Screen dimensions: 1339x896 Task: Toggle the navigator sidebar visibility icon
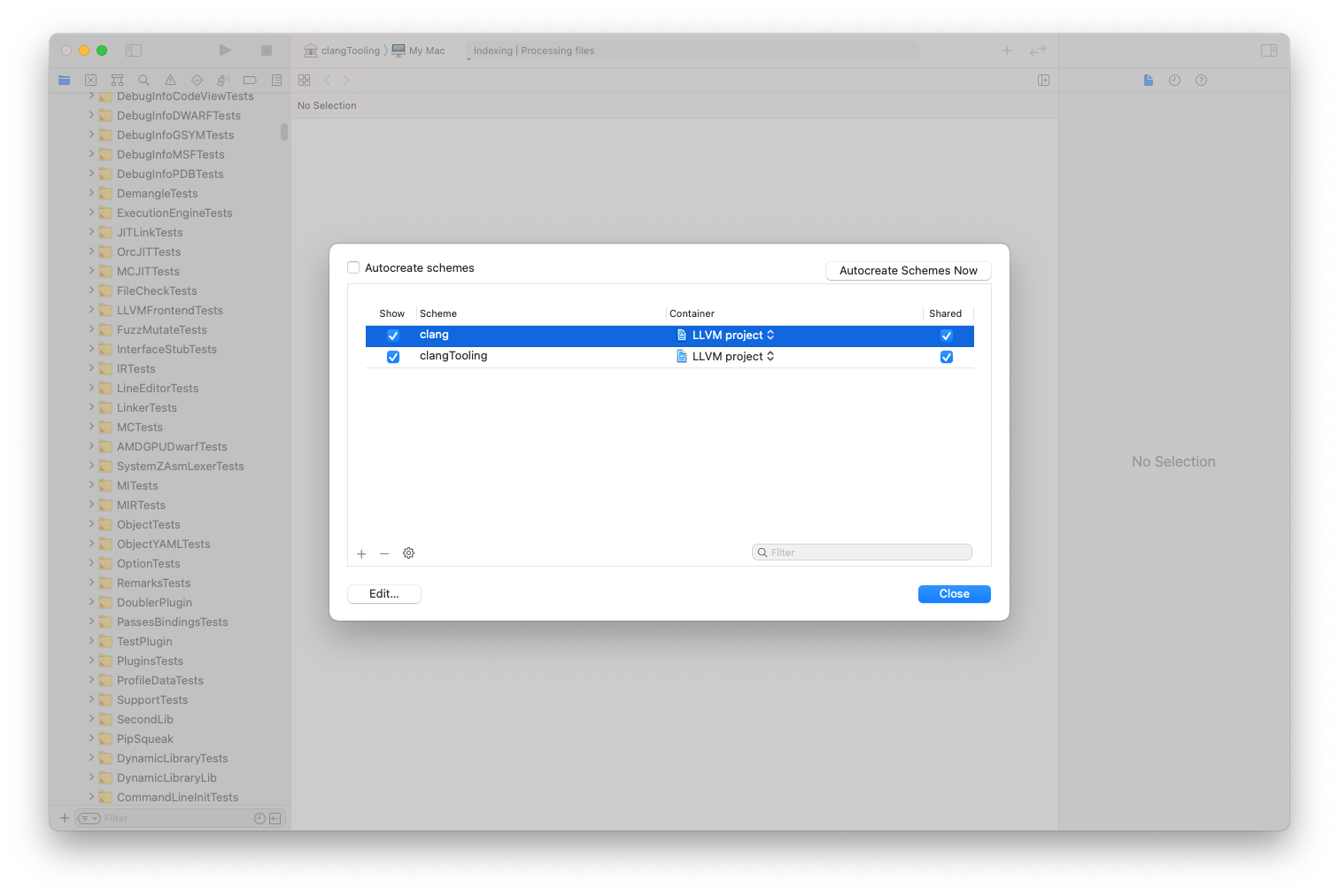tap(134, 50)
